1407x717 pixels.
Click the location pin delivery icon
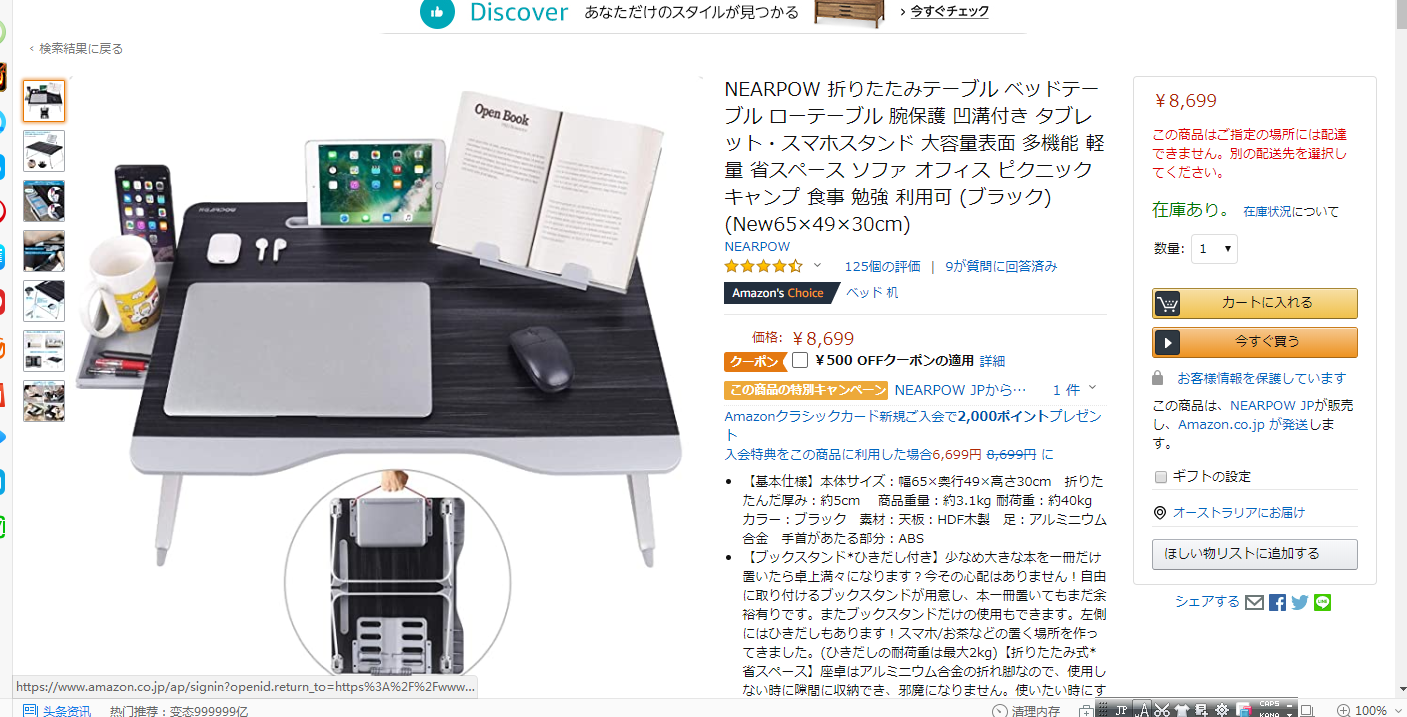tap(1160, 512)
